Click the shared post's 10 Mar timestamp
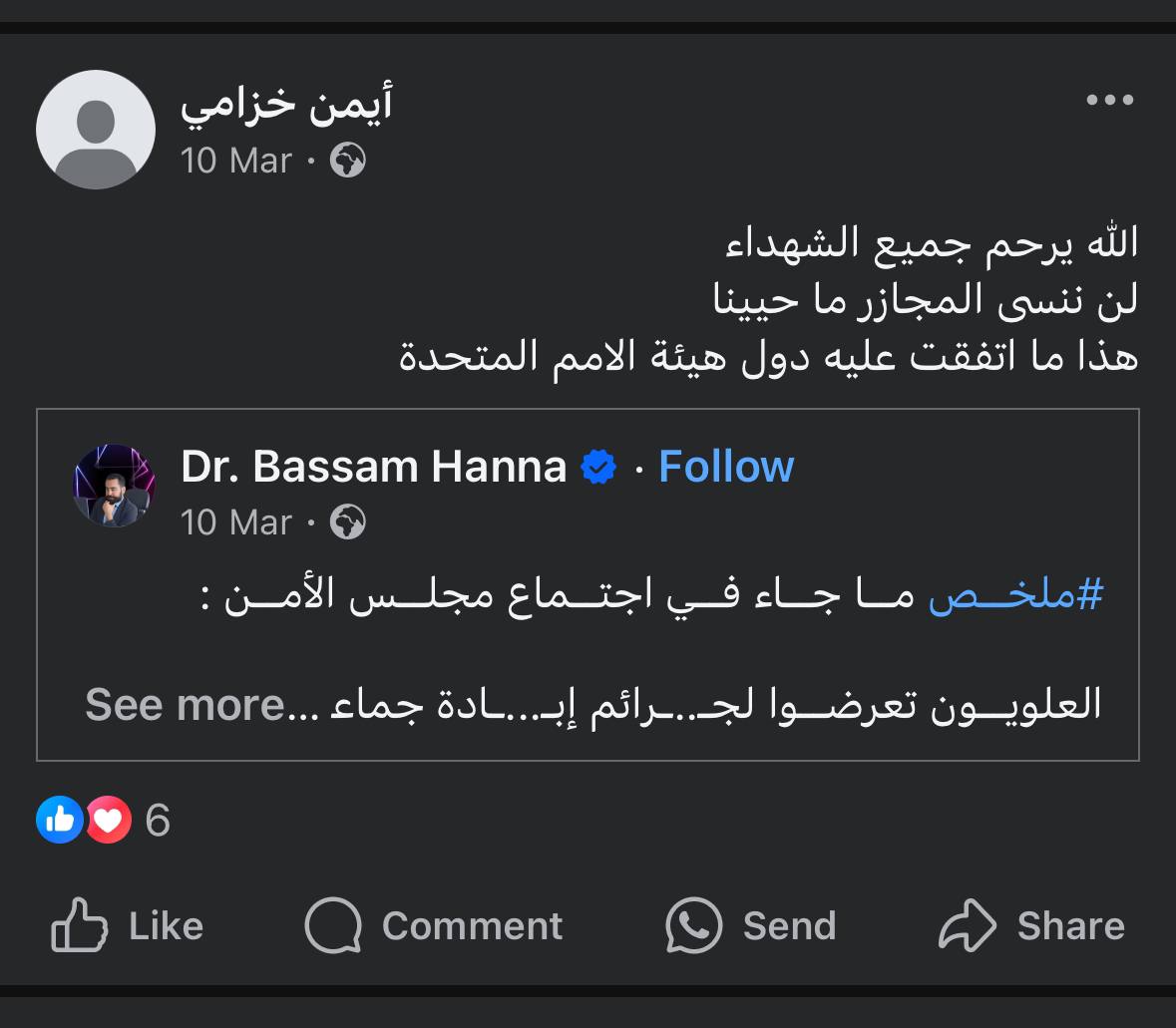 point(236,522)
